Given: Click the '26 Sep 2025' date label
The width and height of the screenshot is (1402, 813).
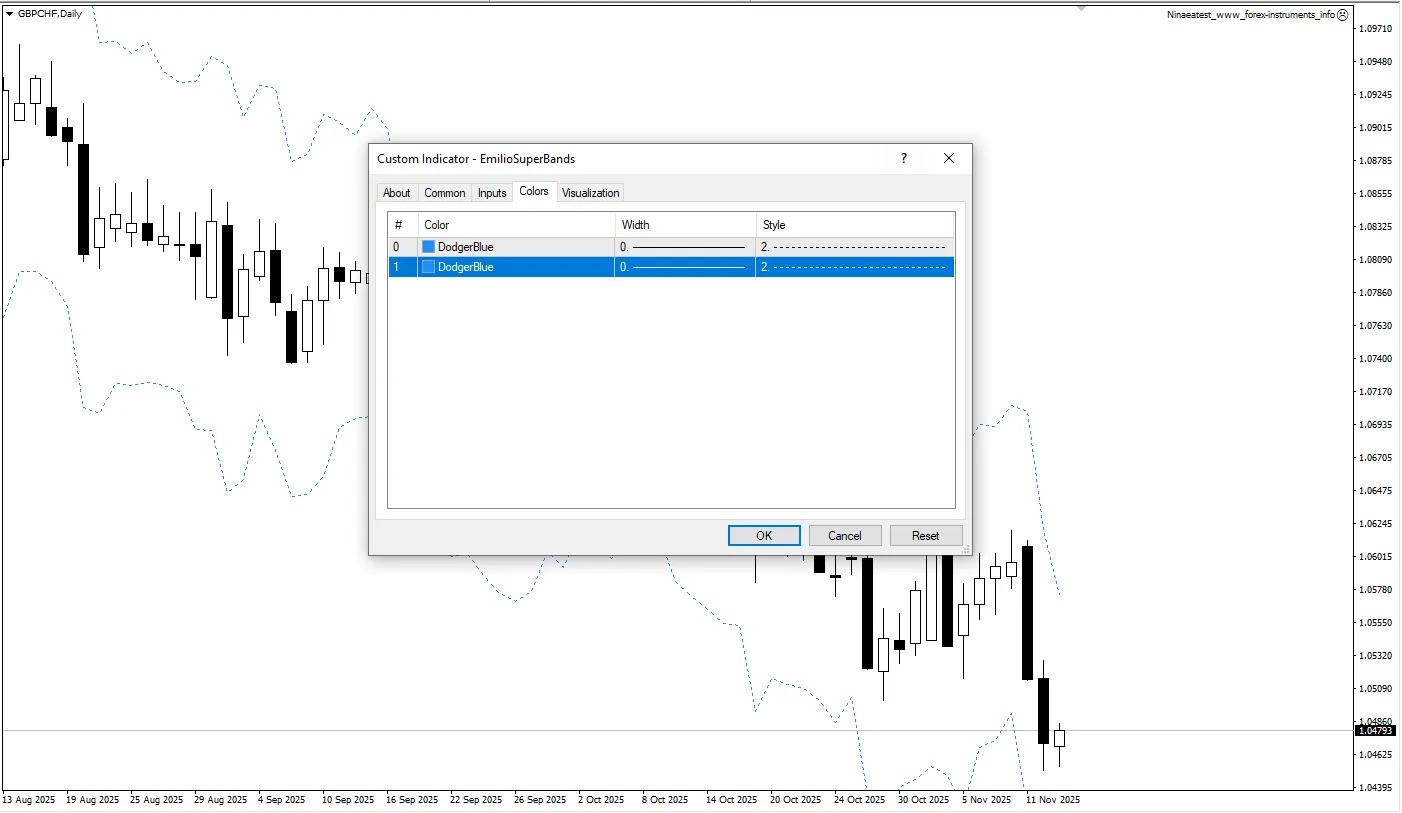Looking at the screenshot, I should (x=540, y=800).
